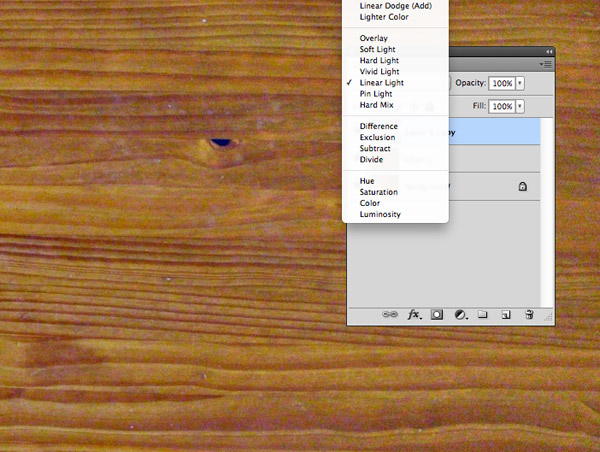Pick the Hard Mix blend mode
The width and height of the screenshot is (600, 452).
[x=376, y=105]
